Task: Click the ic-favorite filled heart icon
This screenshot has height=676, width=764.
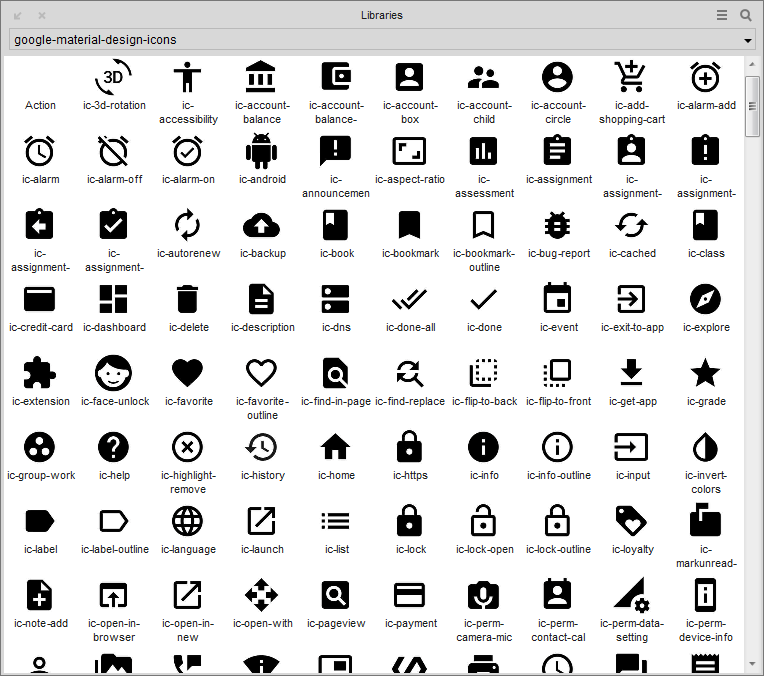Action: point(188,373)
